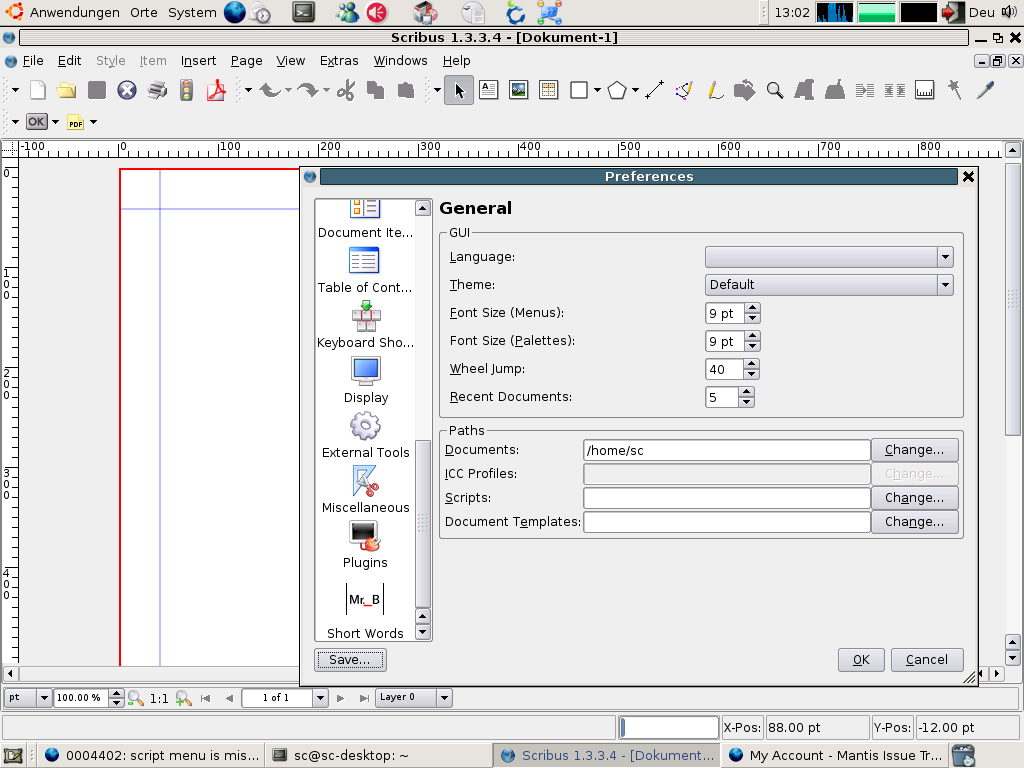Click the Scripts path input field
The width and height of the screenshot is (1024, 768).
click(726, 498)
